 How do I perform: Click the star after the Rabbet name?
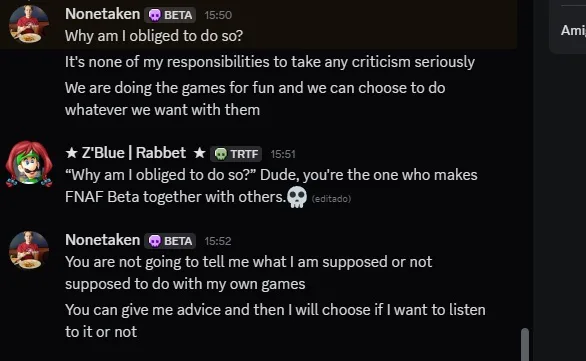coord(200,153)
